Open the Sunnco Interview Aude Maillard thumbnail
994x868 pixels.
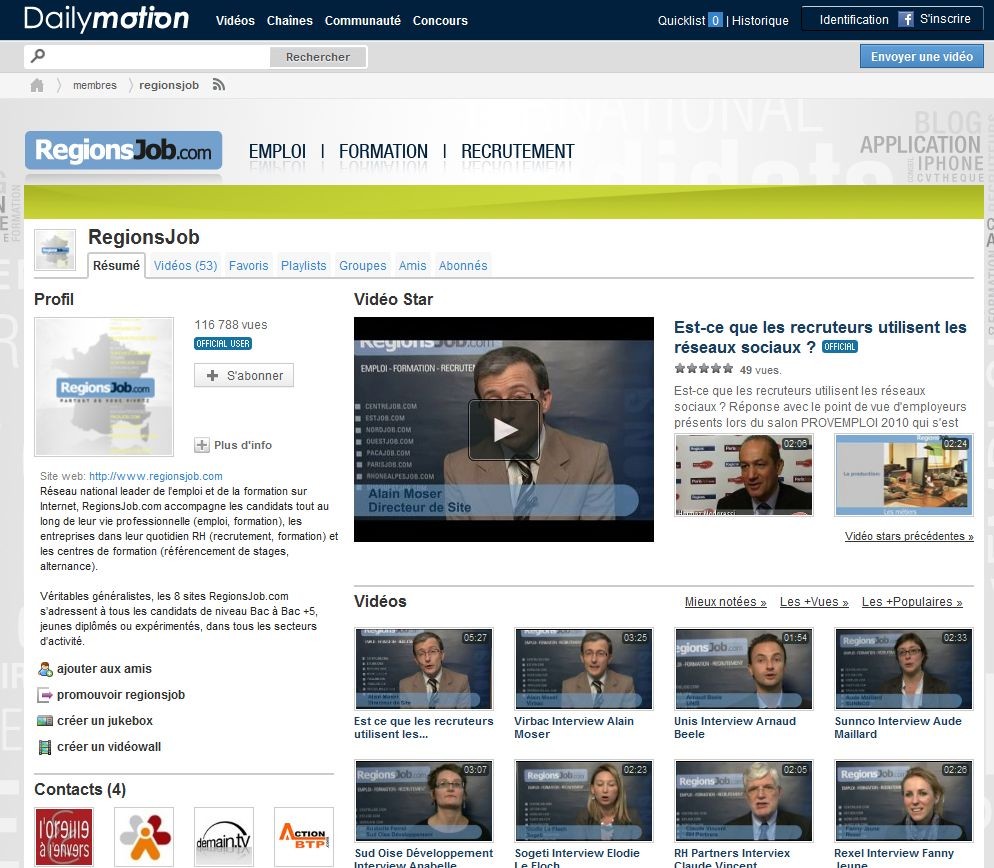(x=904, y=668)
